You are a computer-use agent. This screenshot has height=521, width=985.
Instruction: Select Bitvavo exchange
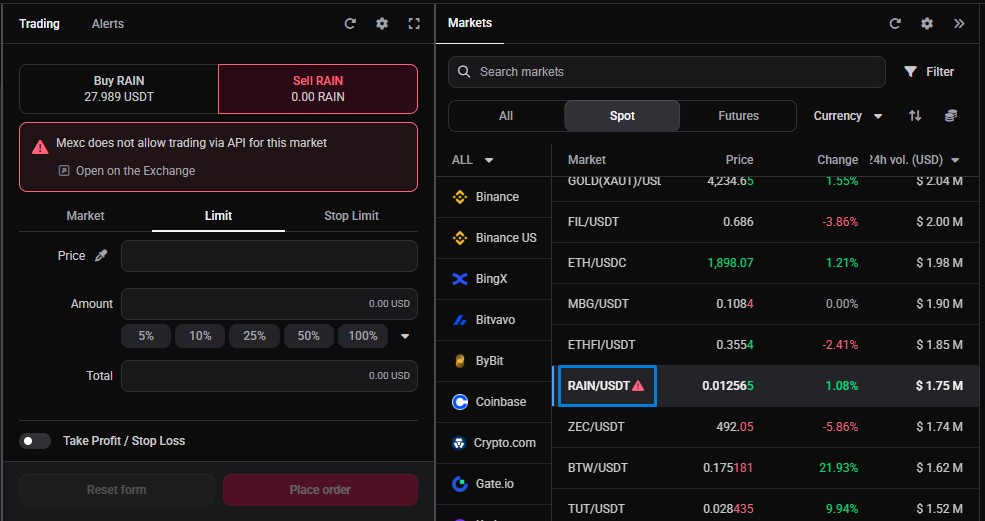(493, 320)
